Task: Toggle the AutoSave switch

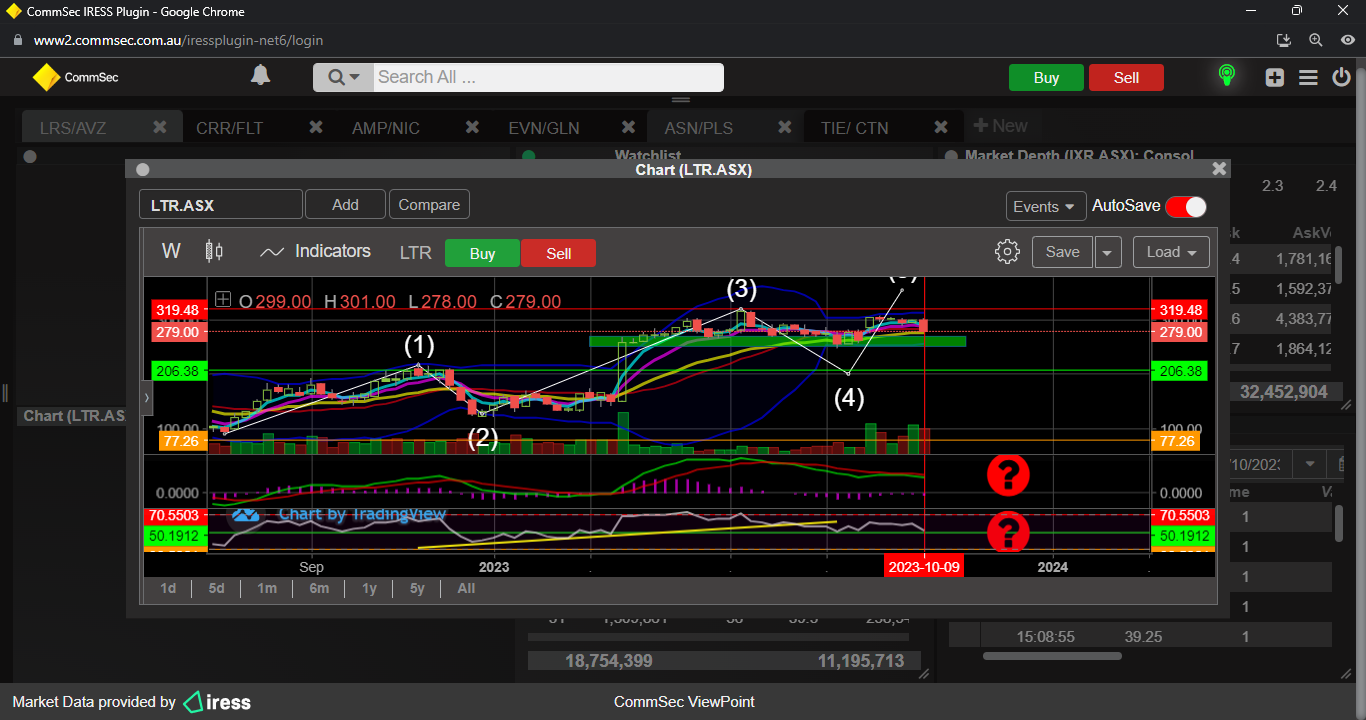Action: click(1186, 206)
